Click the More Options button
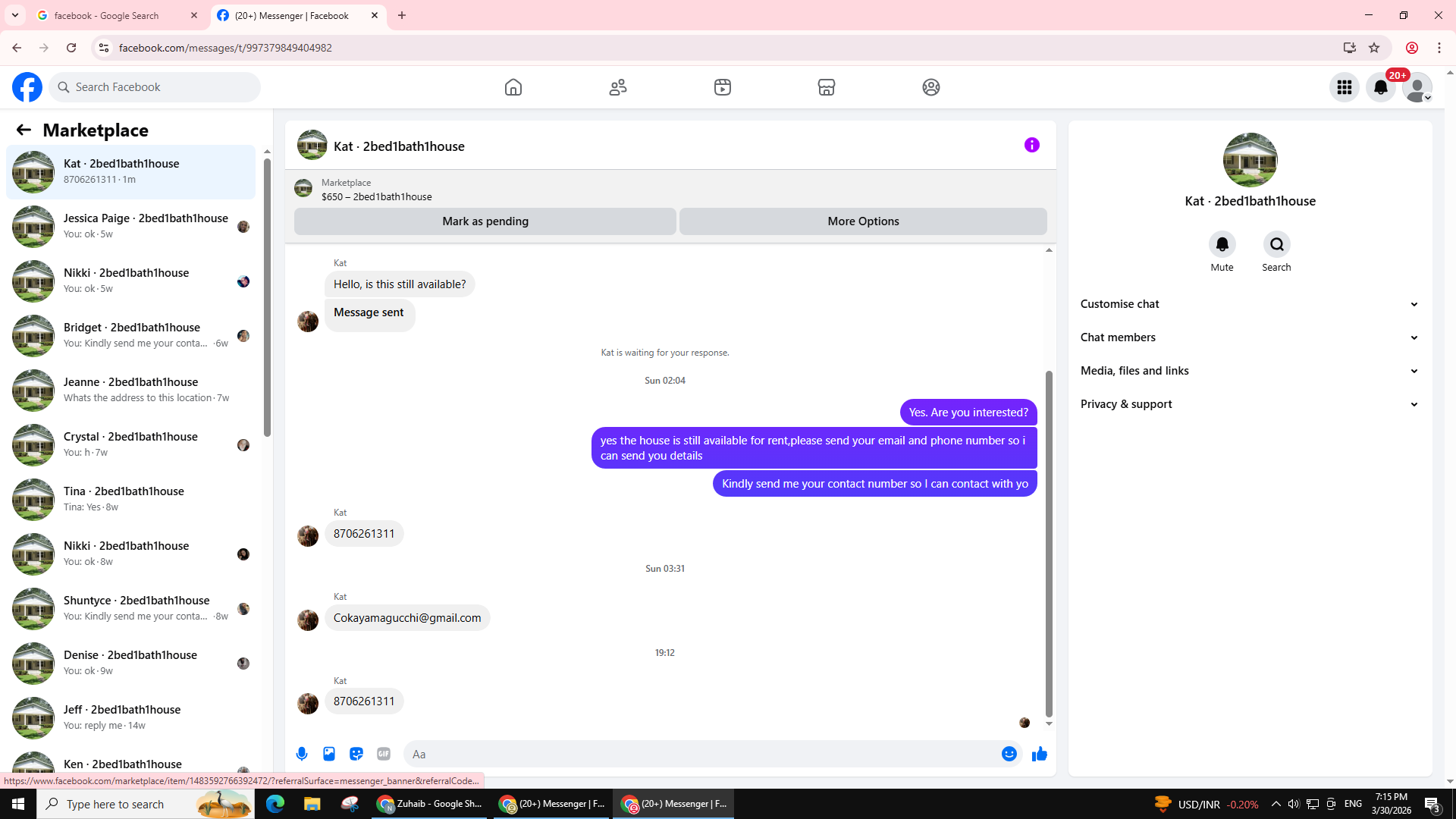 pos(863,221)
